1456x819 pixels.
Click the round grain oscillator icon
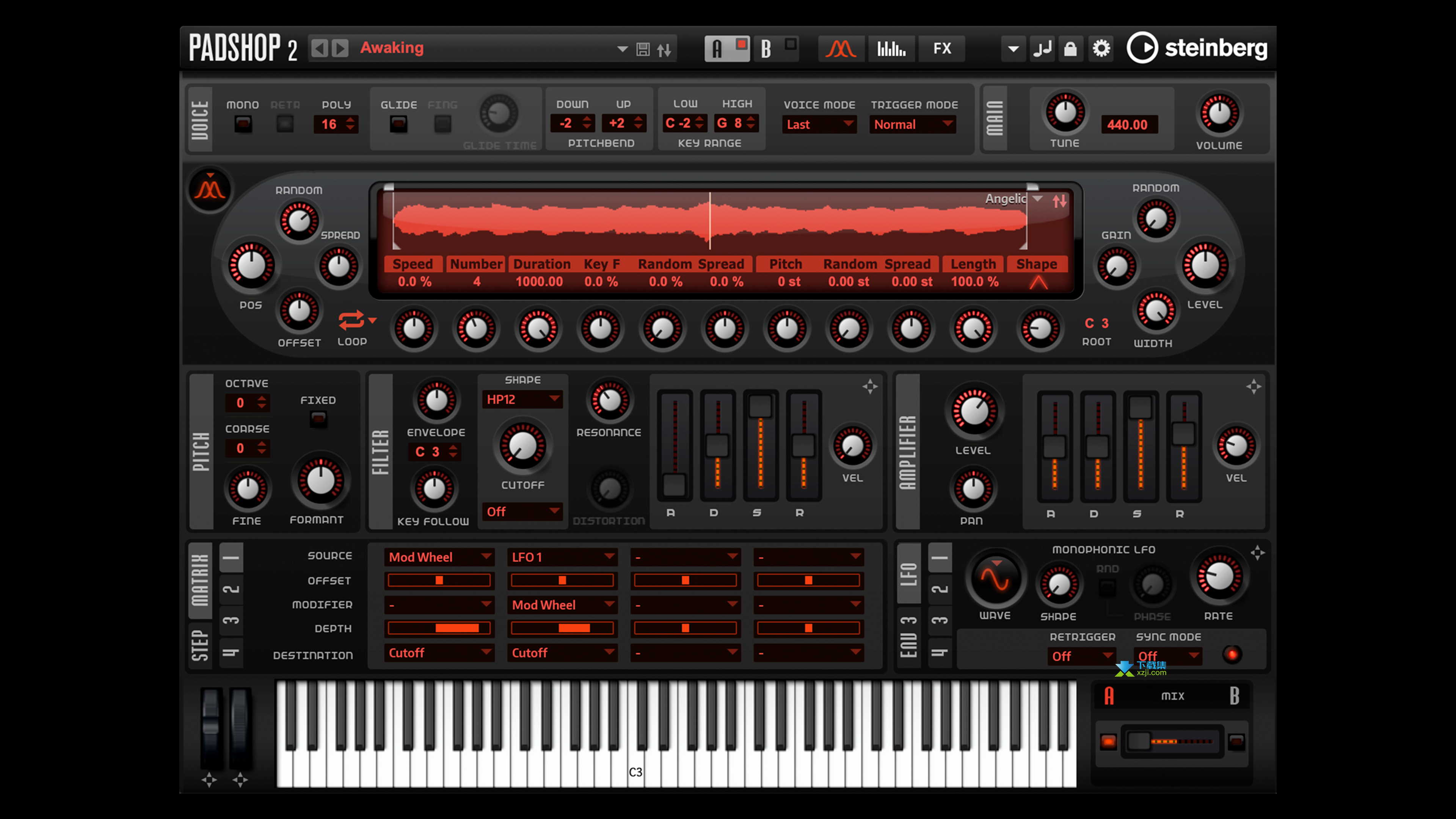pos(210,189)
